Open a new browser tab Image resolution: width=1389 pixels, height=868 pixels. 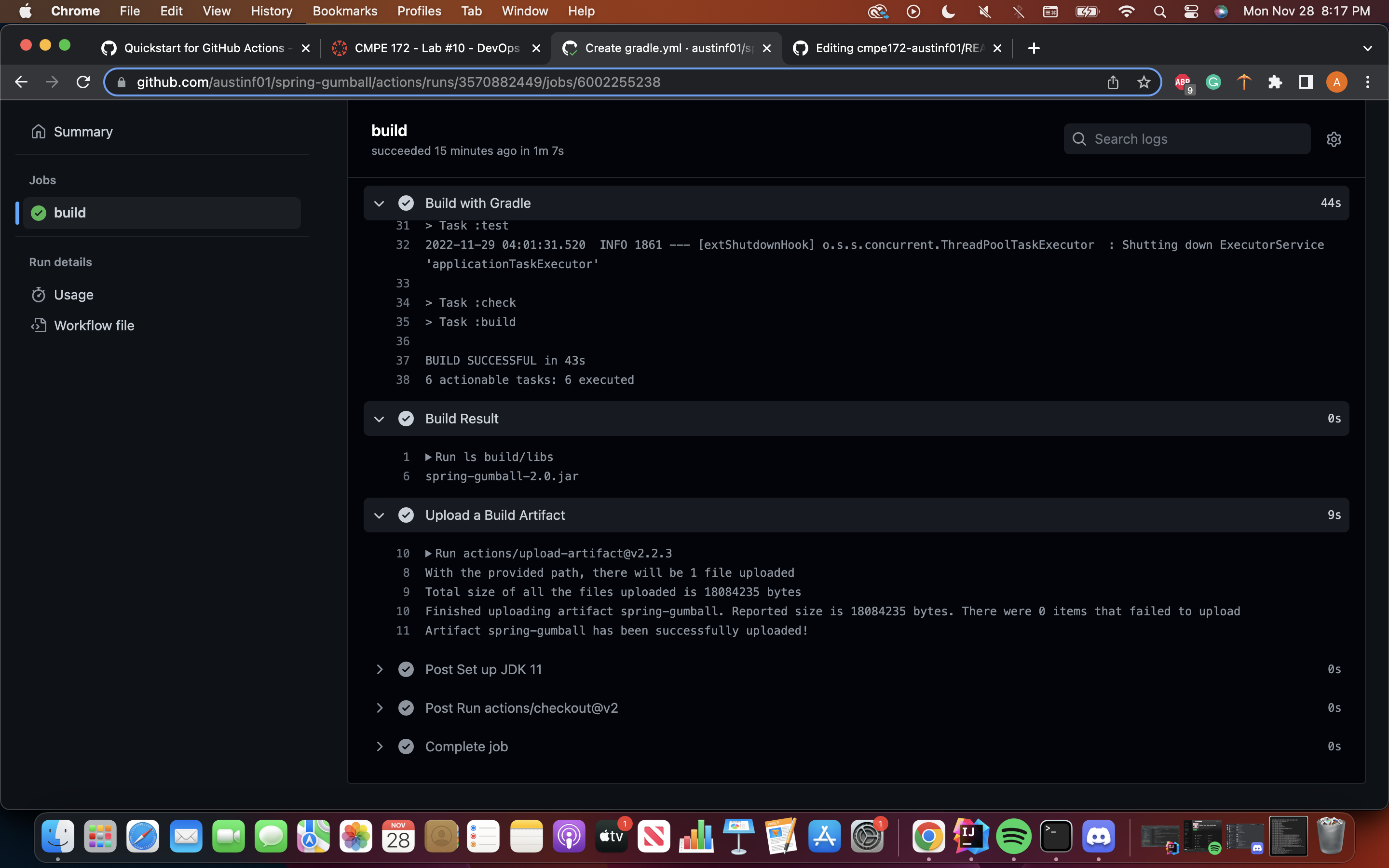coord(1034,48)
